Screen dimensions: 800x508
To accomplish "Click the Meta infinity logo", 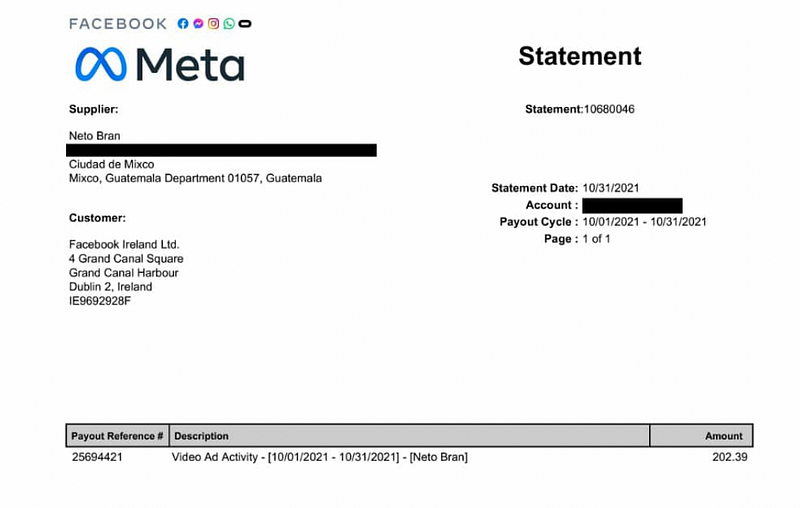I will click(101, 65).
